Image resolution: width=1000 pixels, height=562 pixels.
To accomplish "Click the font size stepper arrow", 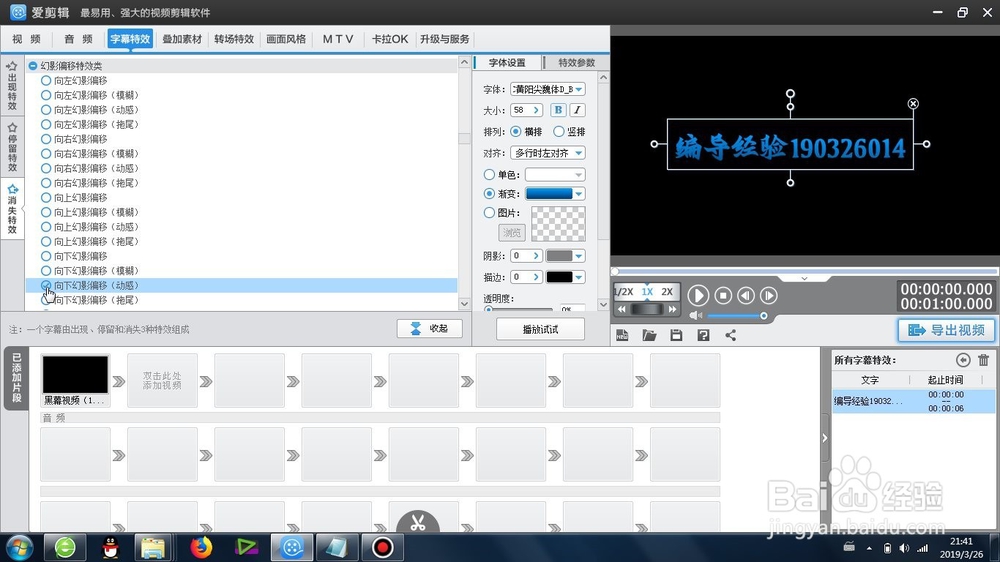I will [x=536, y=110].
